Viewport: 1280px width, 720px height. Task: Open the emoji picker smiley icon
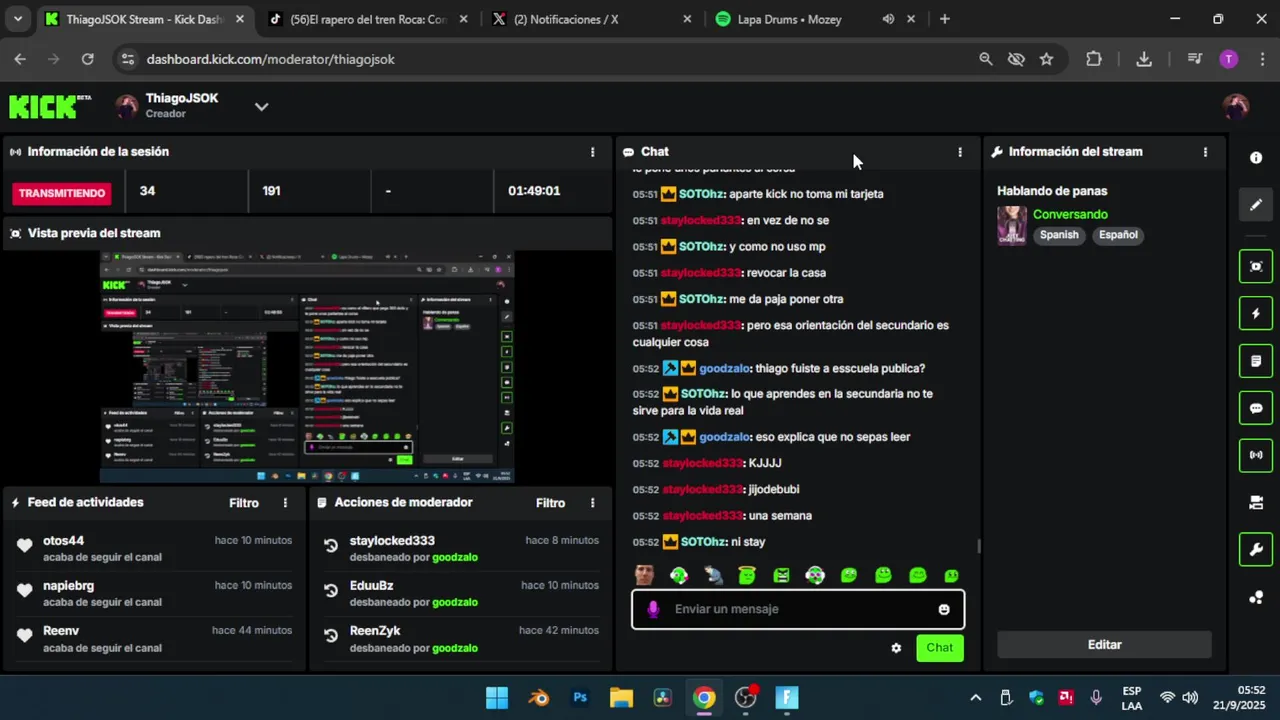pos(944,609)
